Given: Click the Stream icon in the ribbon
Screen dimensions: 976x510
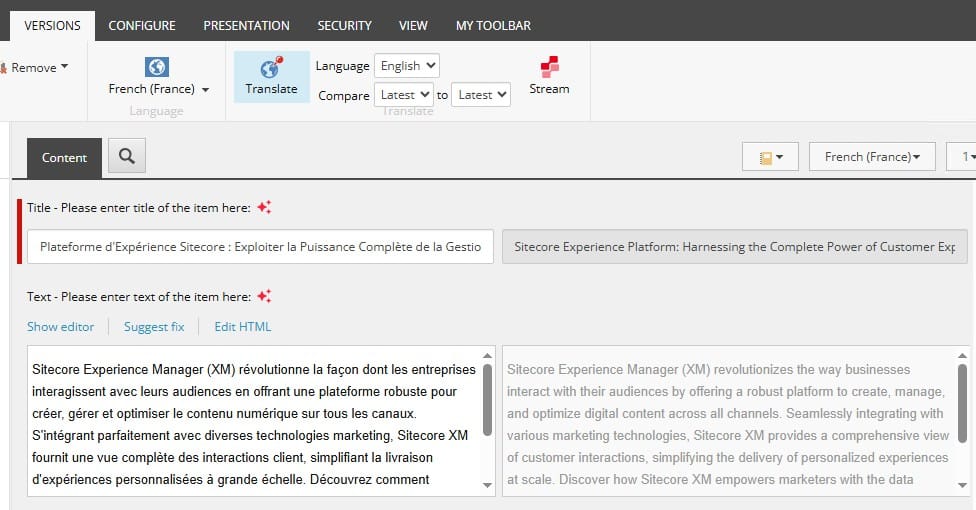Looking at the screenshot, I should click(549, 68).
